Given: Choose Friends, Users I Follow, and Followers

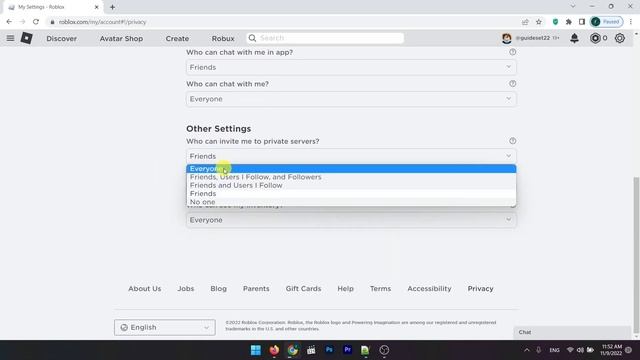Looking at the screenshot, I should click(x=351, y=177).
